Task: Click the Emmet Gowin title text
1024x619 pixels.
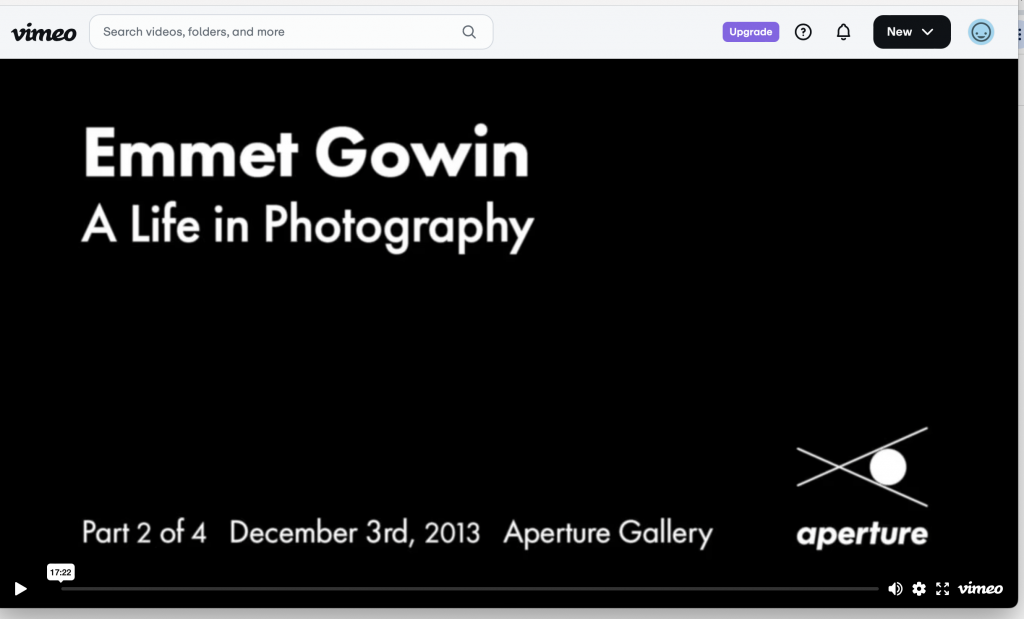Action: pyautogui.click(x=306, y=153)
